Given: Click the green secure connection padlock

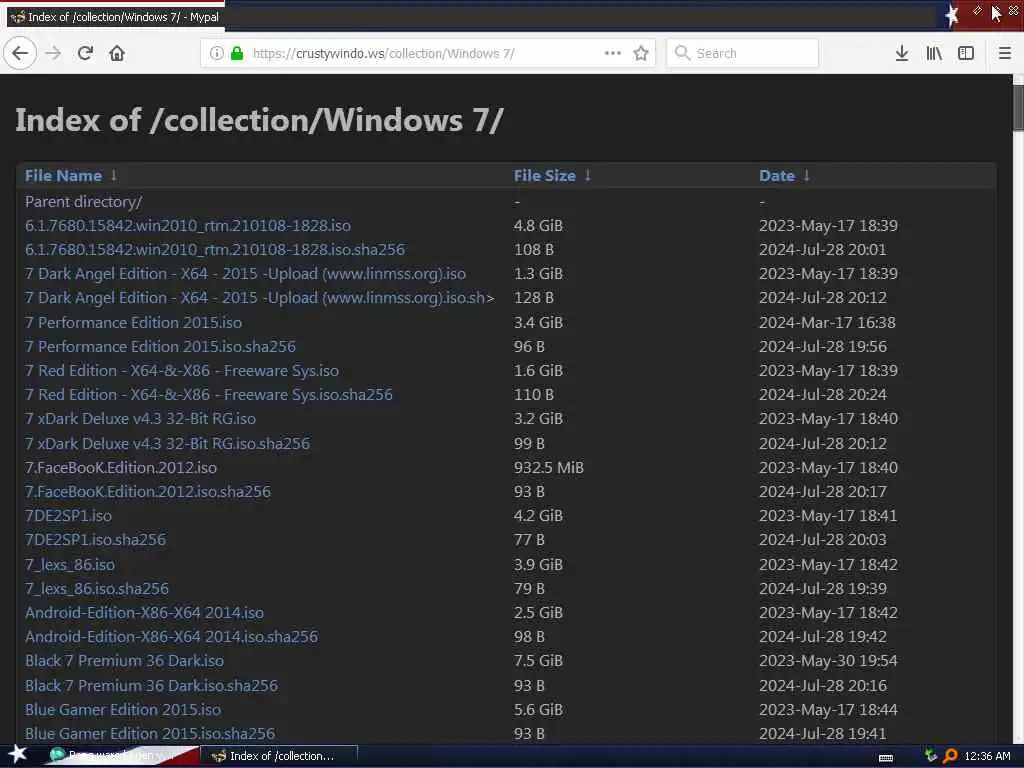Looking at the screenshot, I should point(237,53).
